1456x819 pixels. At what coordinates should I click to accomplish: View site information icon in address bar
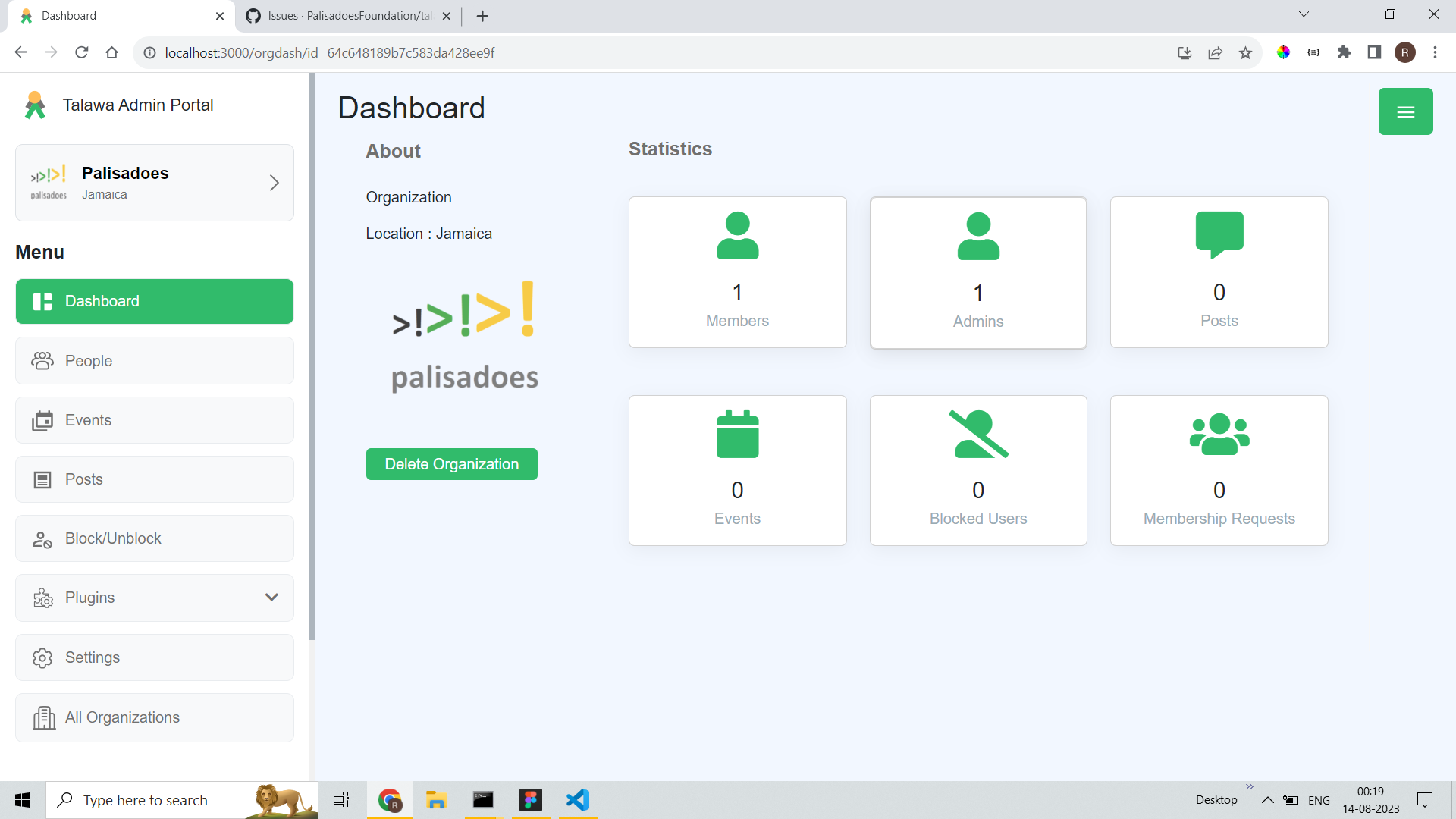[150, 52]
